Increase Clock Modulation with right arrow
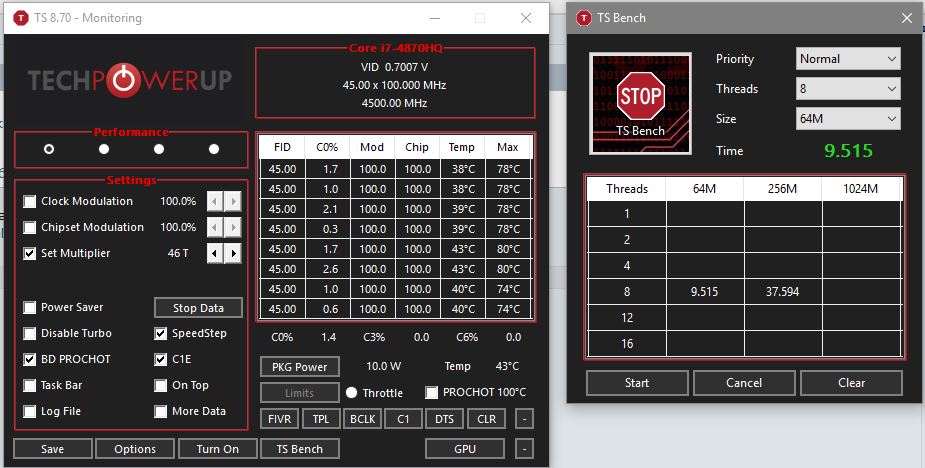Screen dimensions: 925x468 pos(233,201)
